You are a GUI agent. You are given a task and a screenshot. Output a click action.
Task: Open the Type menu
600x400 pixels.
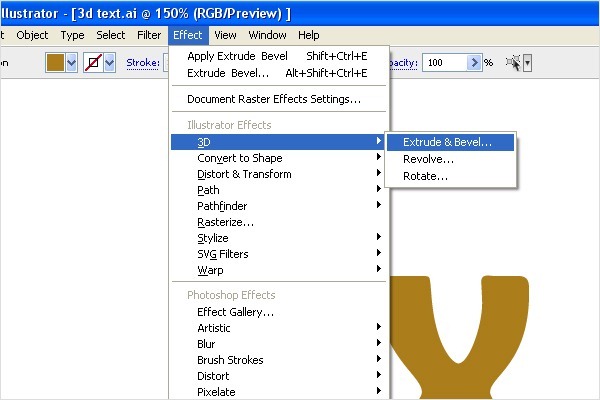coord(72,35)
